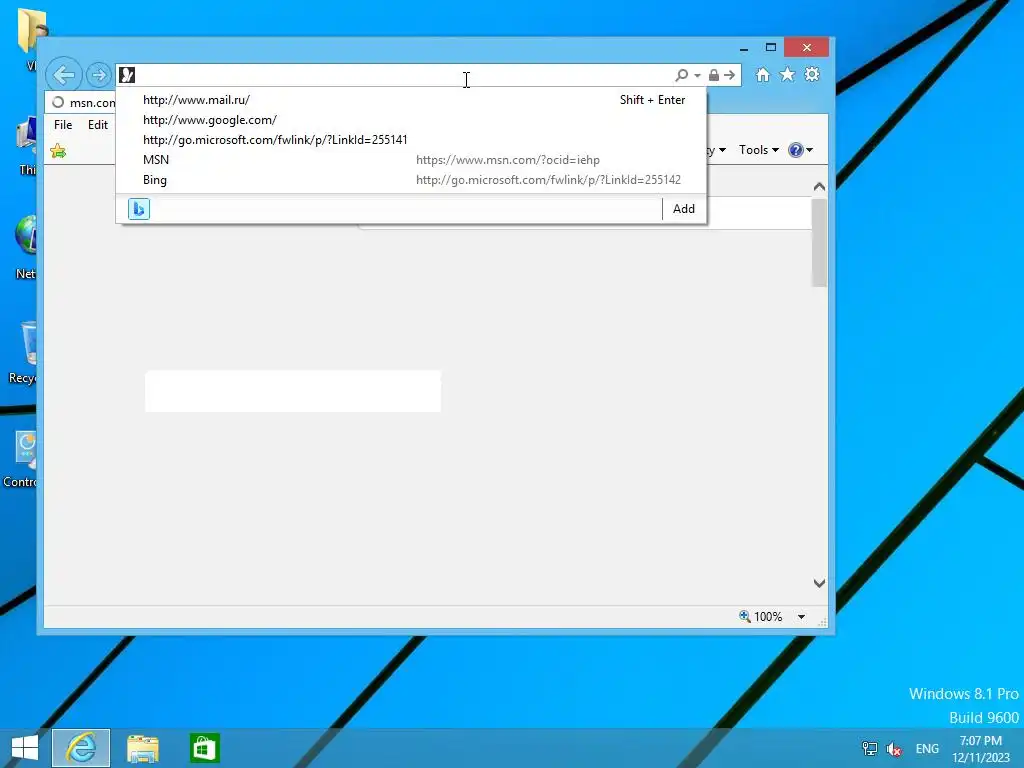The width and height of the screenshot is (1024, 768).
Task: Open the Tools gear icon
Action: tap(812, 74)
